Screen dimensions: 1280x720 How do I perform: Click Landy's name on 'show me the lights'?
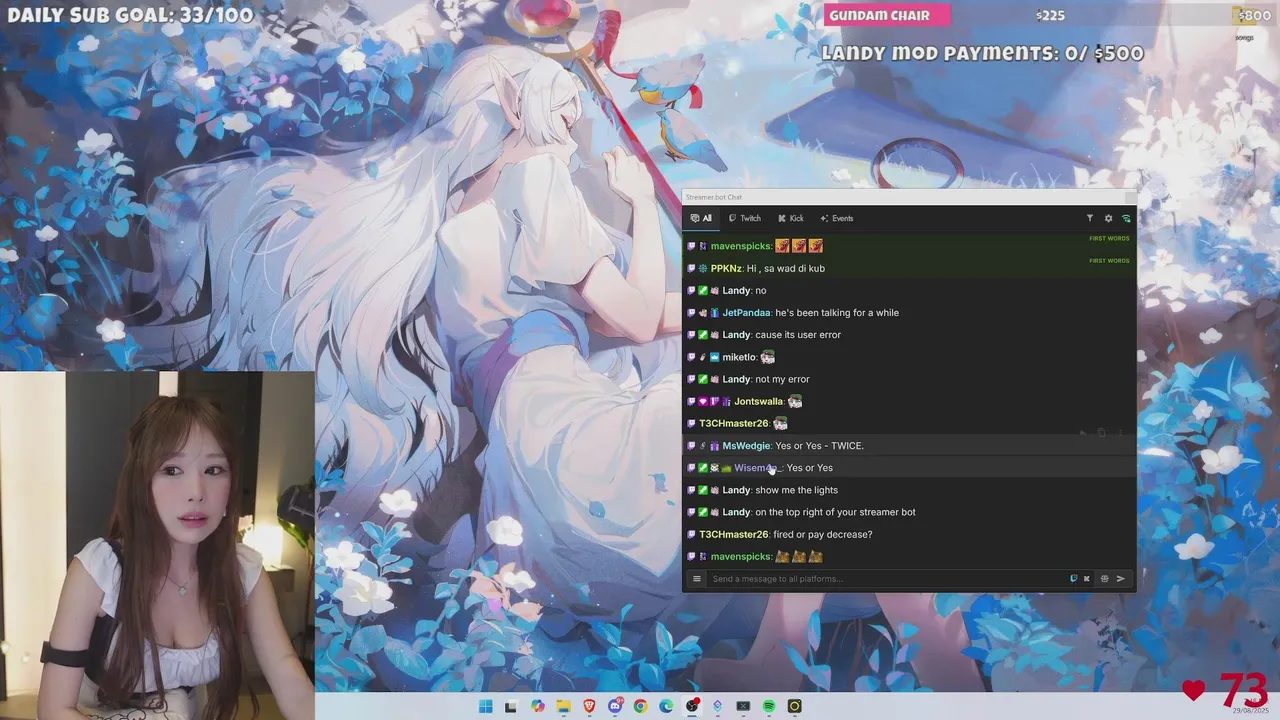736,490
